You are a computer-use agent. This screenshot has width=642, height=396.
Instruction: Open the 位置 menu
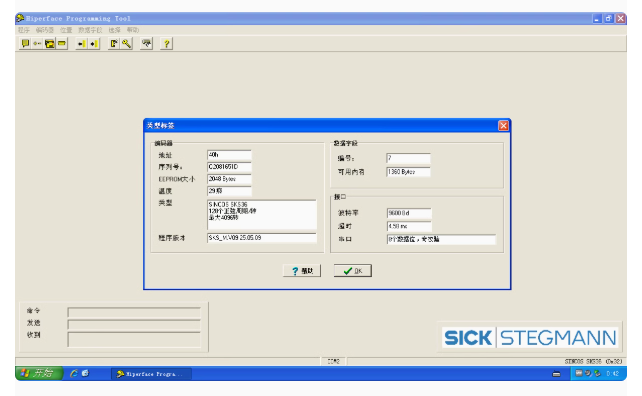[66, 30]
